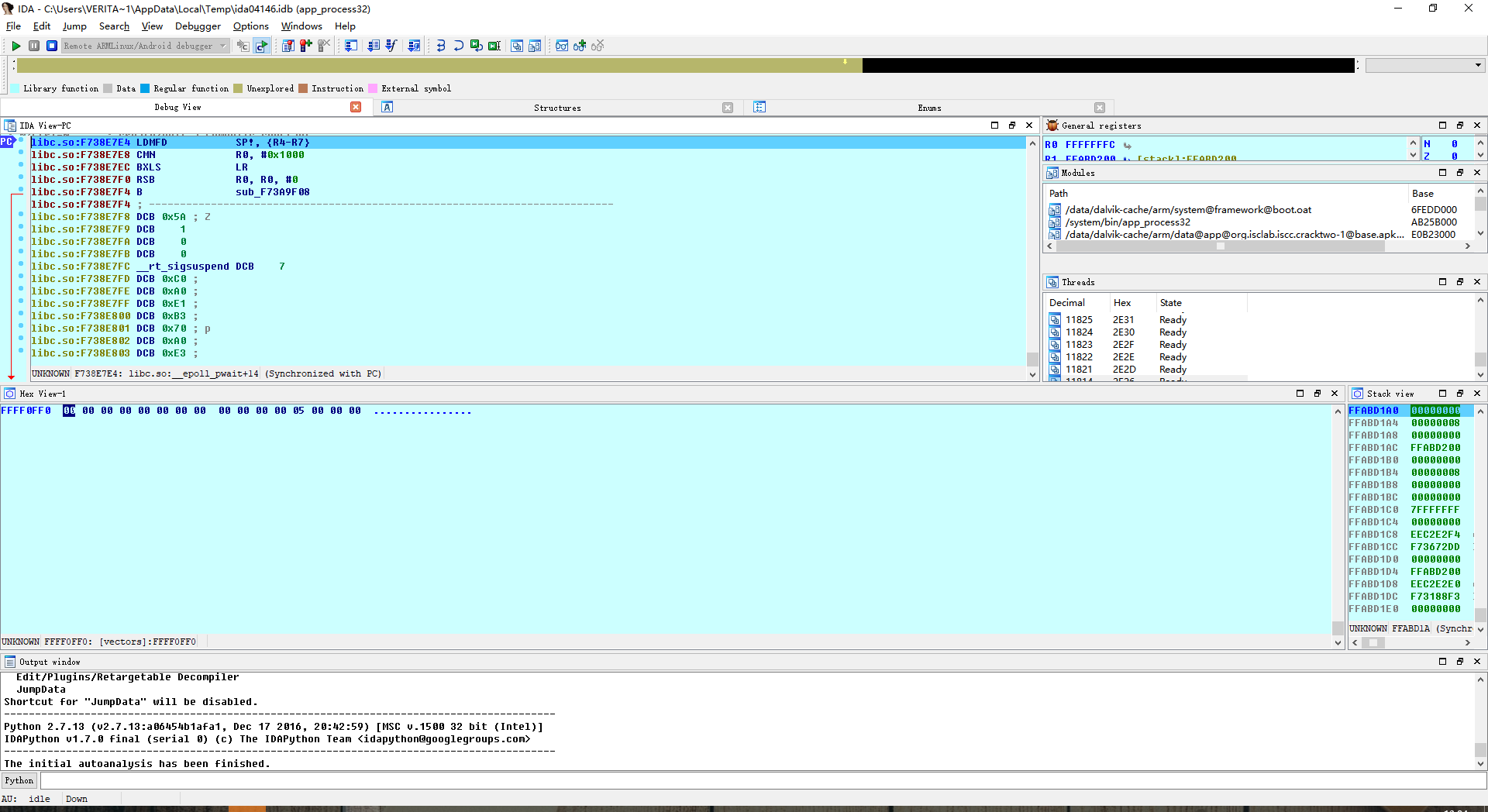Open the watch view glasses icon

click(x=562, y=46)
